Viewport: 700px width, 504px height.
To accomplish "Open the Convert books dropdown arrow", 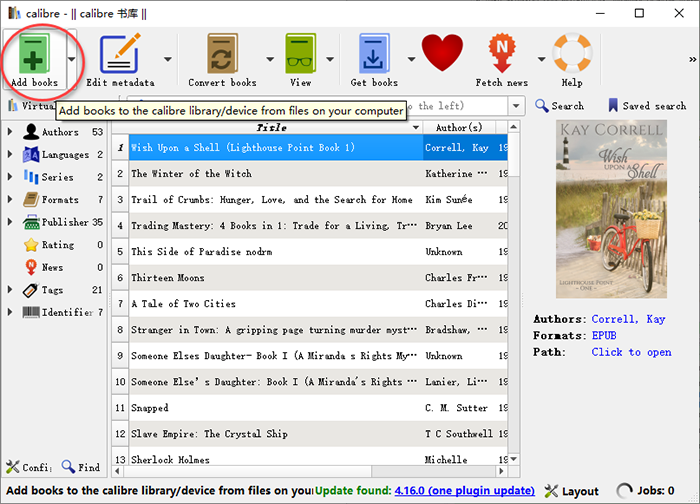I will (270, 59).
